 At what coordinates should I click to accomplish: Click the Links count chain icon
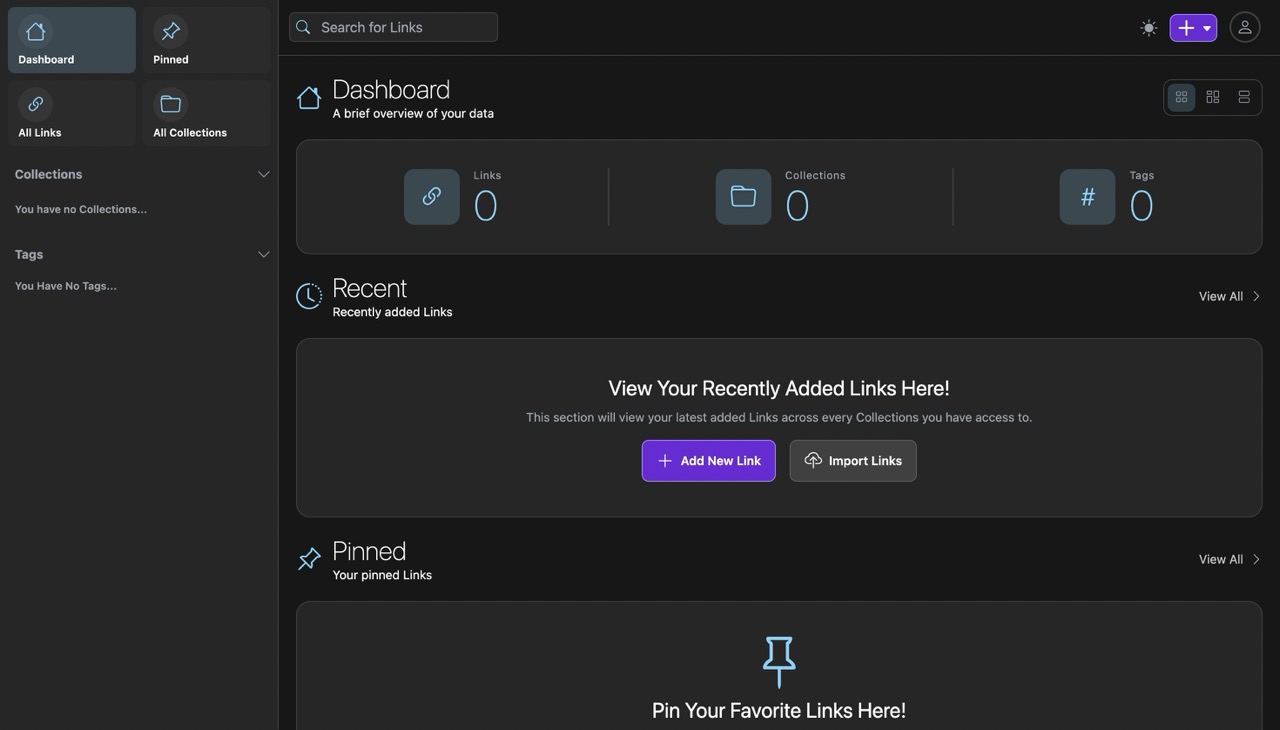pyautogui.click(x=432, y=197)
